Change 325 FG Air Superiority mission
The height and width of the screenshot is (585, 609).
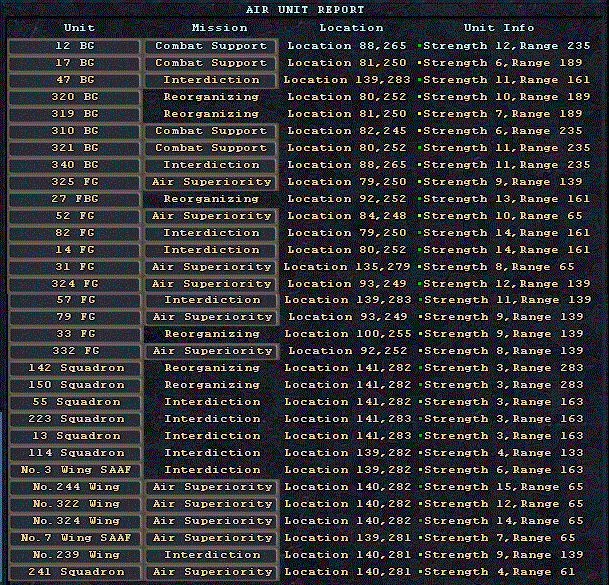[211, 182]
